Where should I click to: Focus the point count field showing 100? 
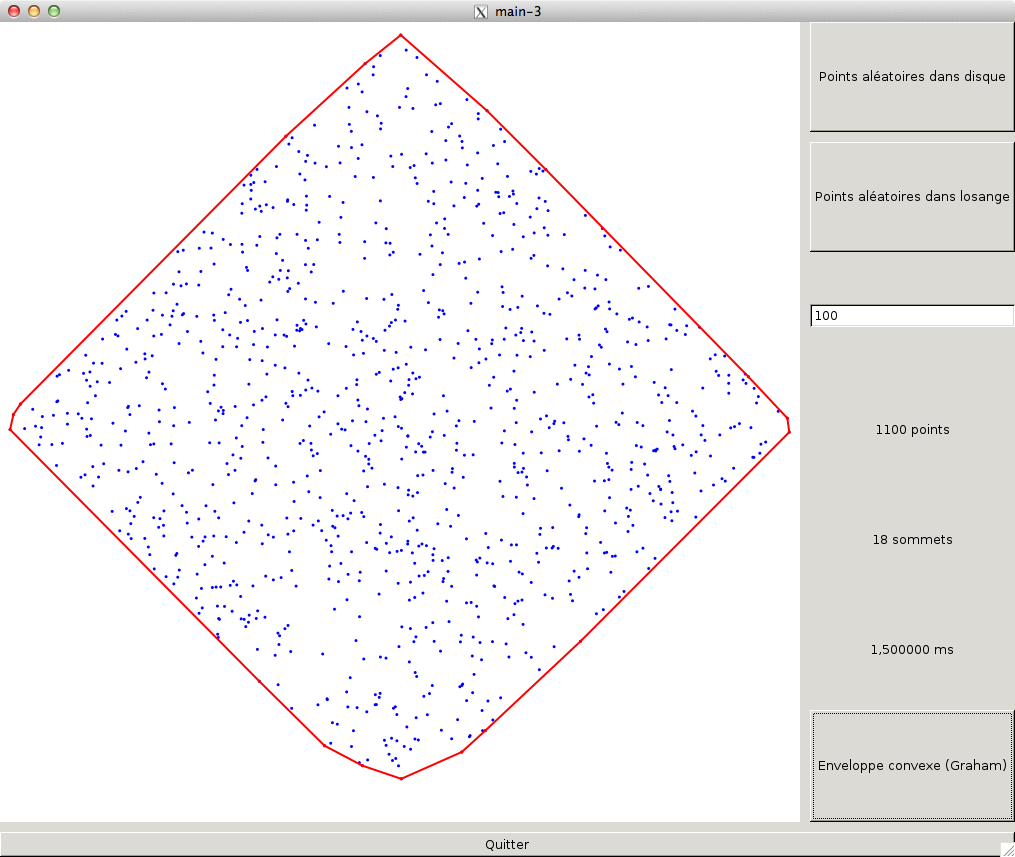pyautogui.click(x=911, y=316)
